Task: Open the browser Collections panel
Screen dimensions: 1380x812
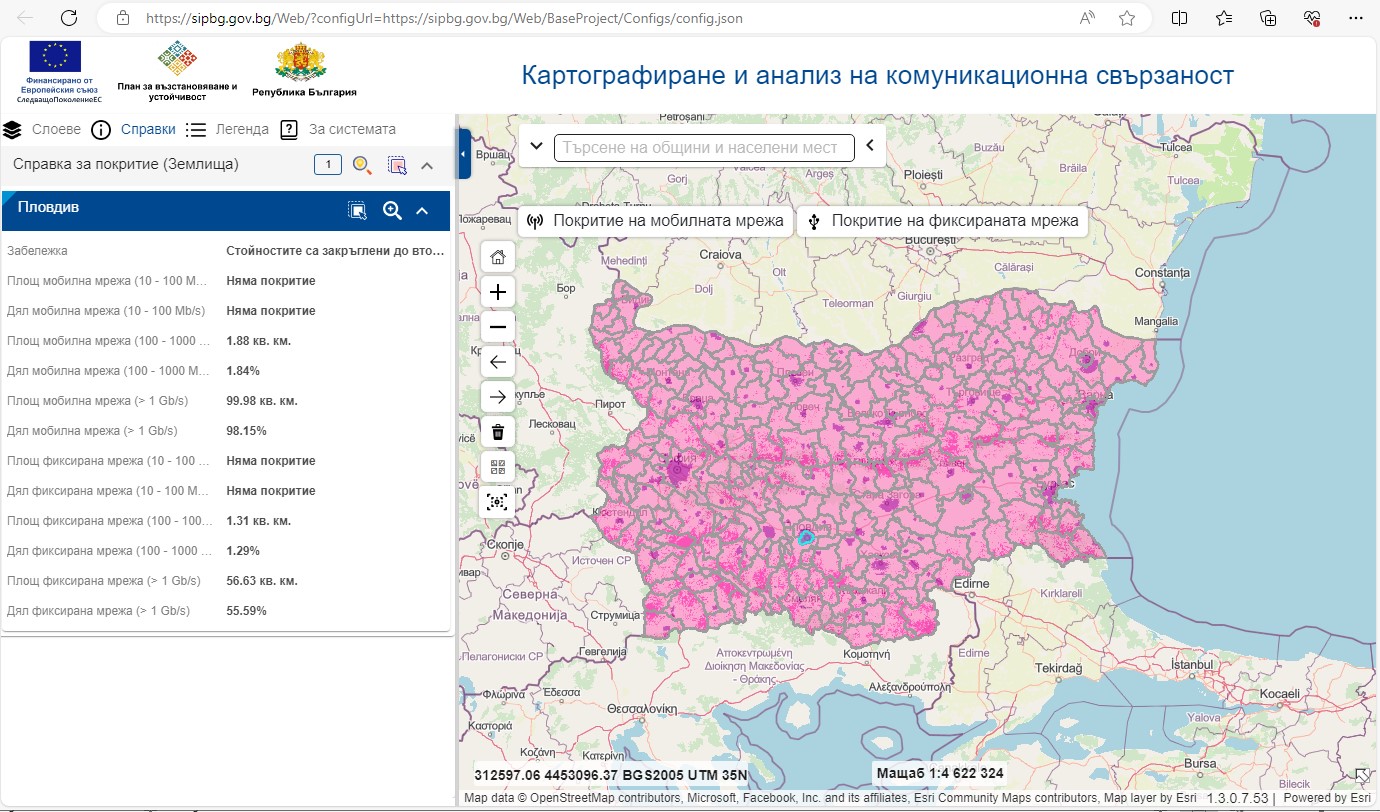Action: pyautogui.click(x=1268, y=18)
